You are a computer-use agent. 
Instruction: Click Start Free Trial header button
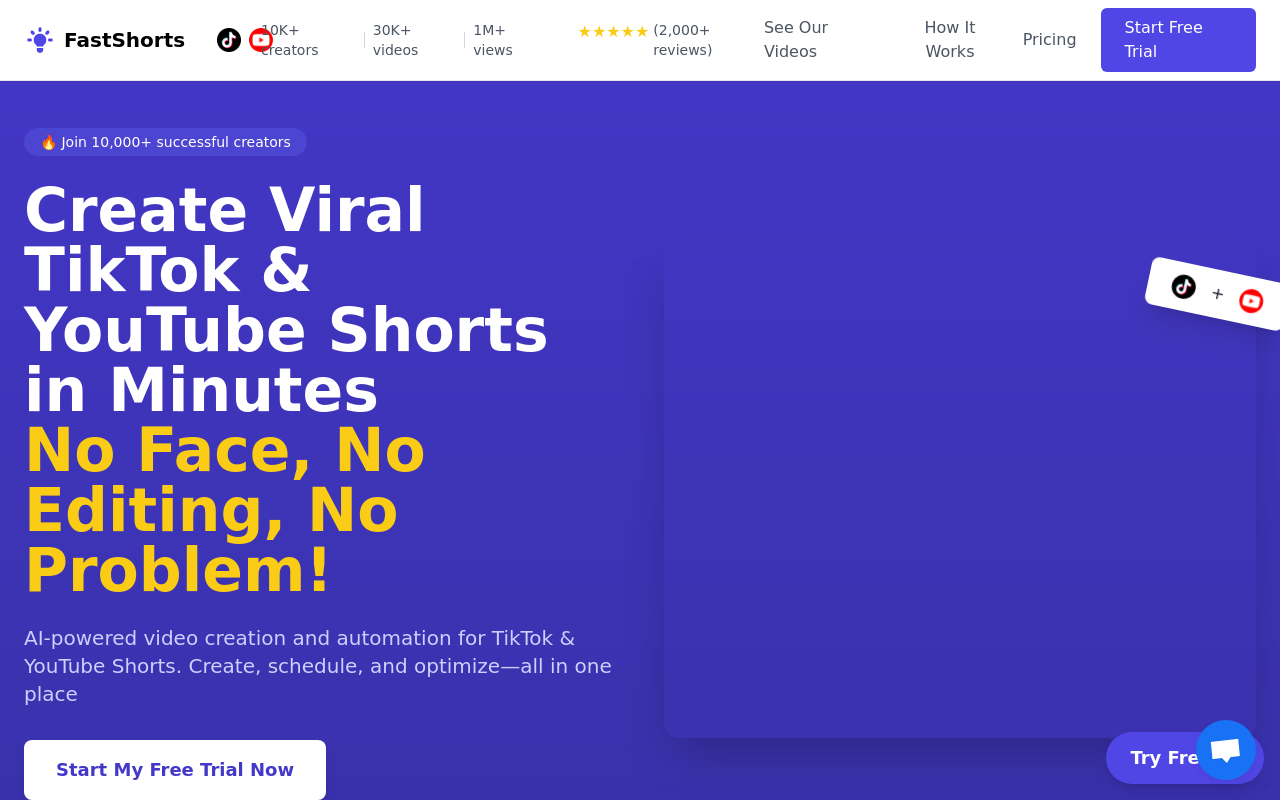pos(1178,40)
